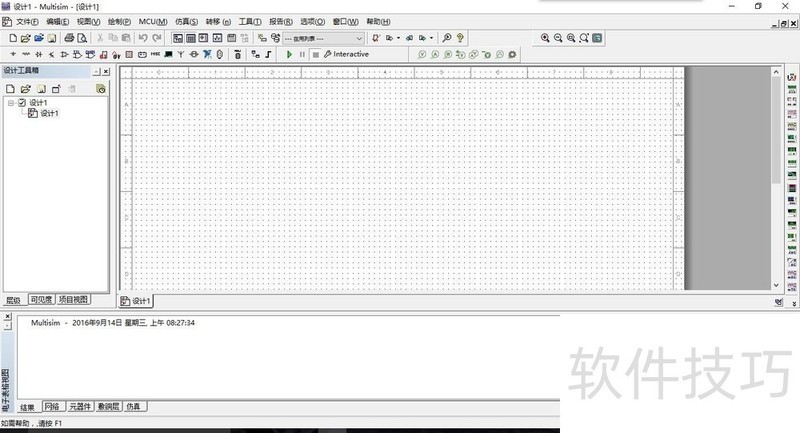Place hierarchical block

pyautogui.click(x=256, y=54)
